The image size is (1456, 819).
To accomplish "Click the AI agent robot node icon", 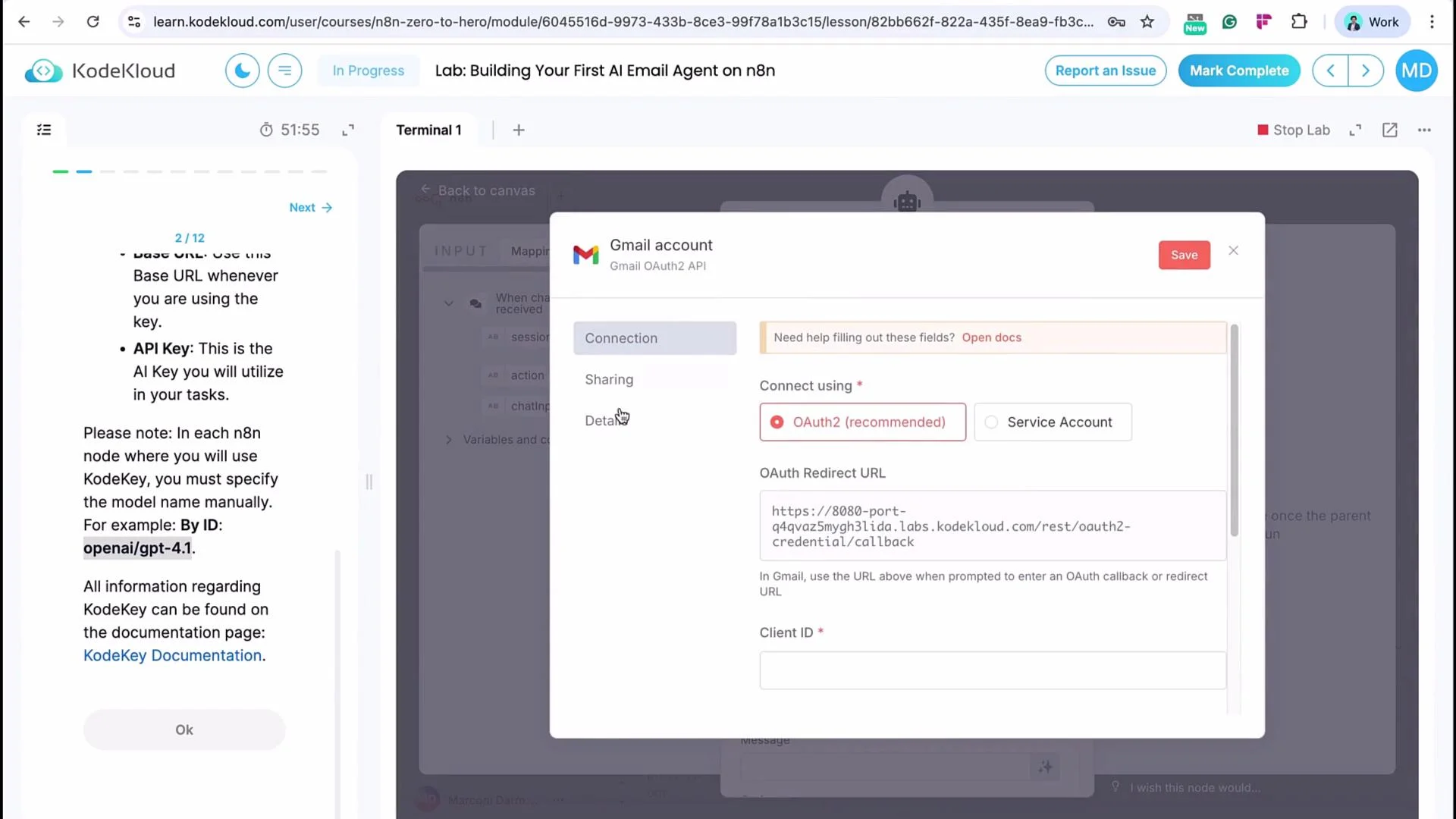I will 907,201.
